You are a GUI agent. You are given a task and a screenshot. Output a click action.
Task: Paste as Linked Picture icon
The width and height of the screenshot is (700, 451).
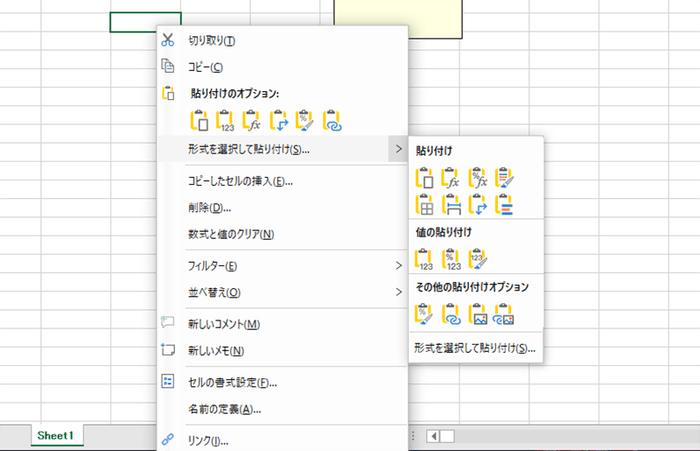pos(506,314)
